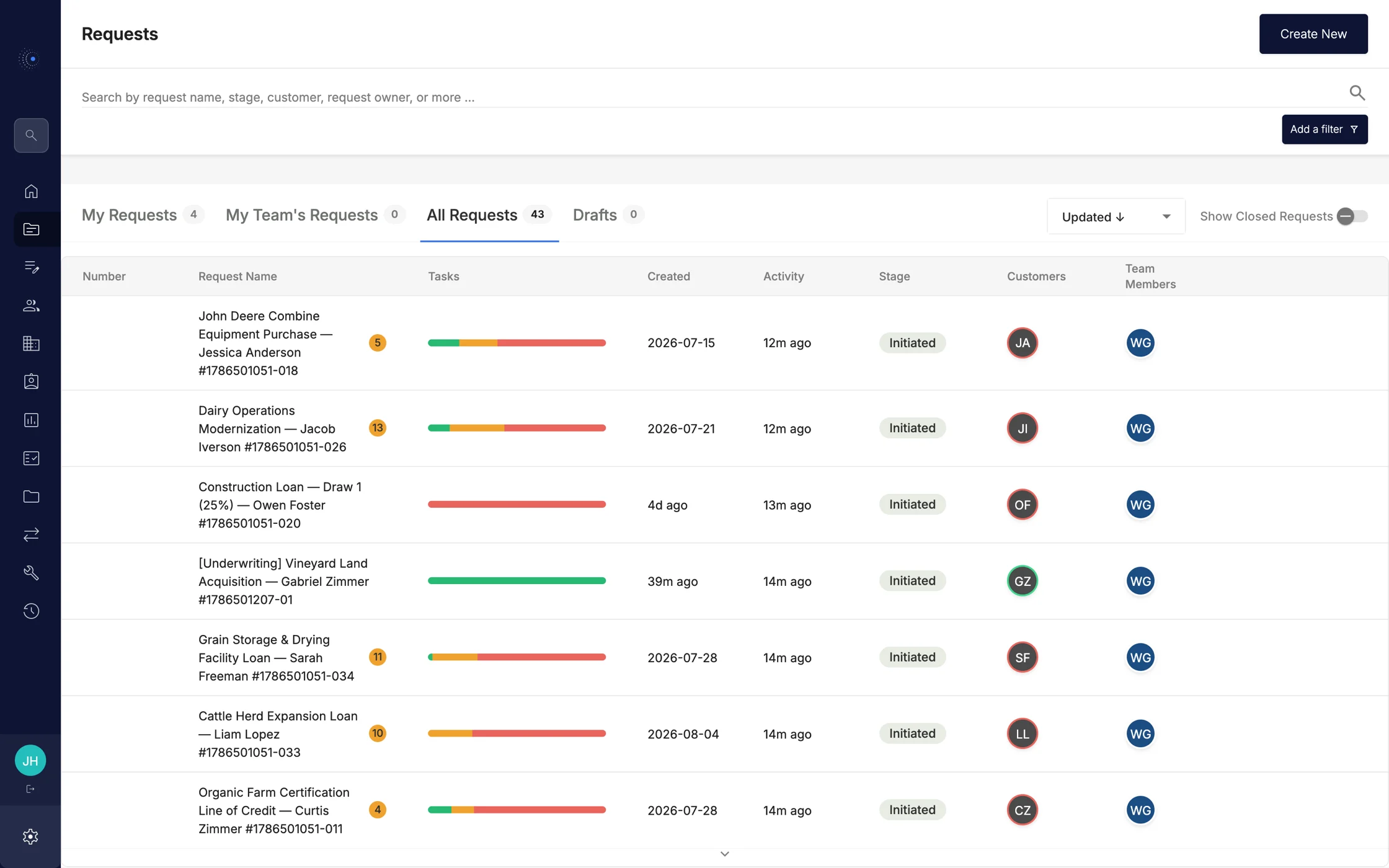Click OF customer avatar
The height and width of the screenshot is (868, 1389).
[1023, 505]
